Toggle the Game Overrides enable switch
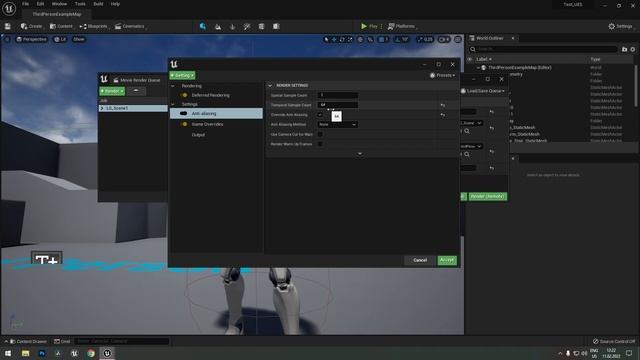 [x=184, y=124]
